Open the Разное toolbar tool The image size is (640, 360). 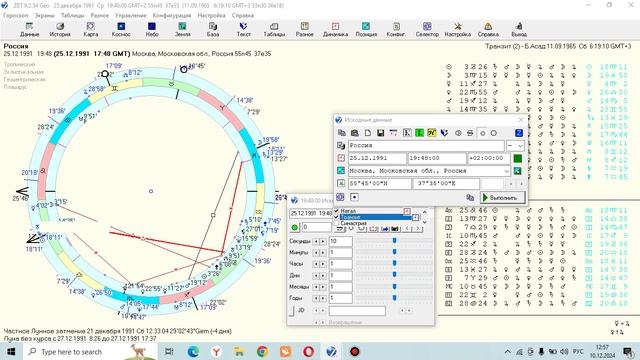tap(304, 29)
